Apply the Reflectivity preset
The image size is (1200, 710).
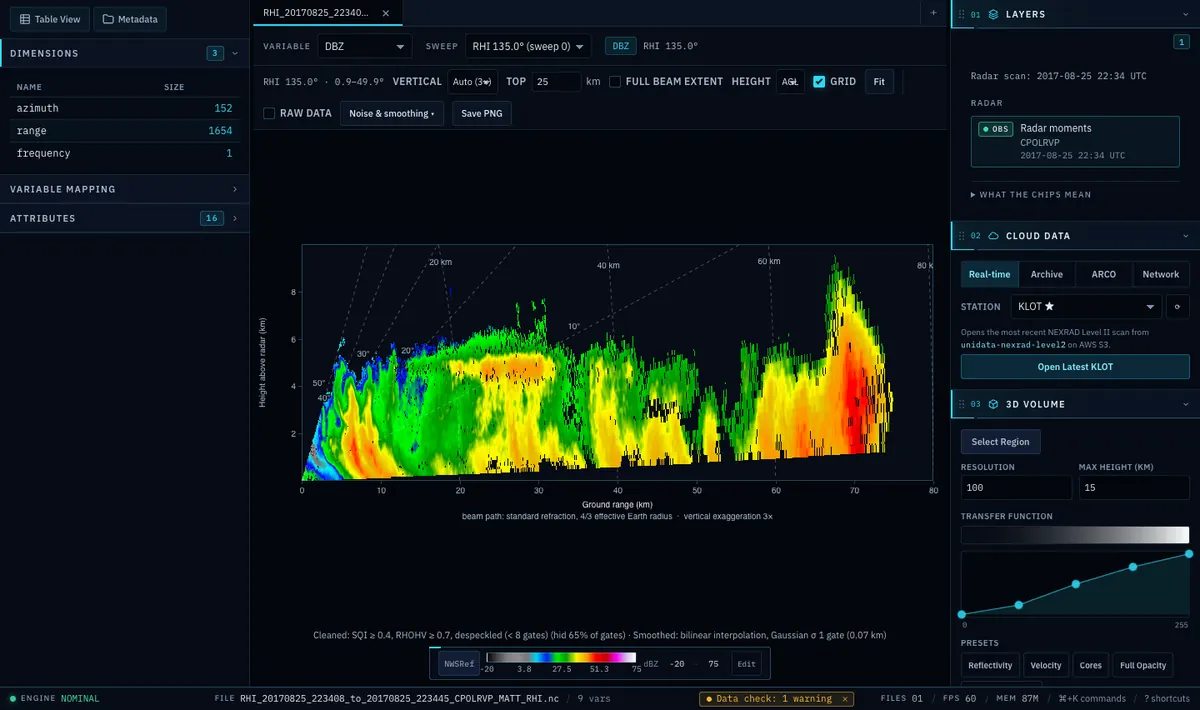coord(990,665)
